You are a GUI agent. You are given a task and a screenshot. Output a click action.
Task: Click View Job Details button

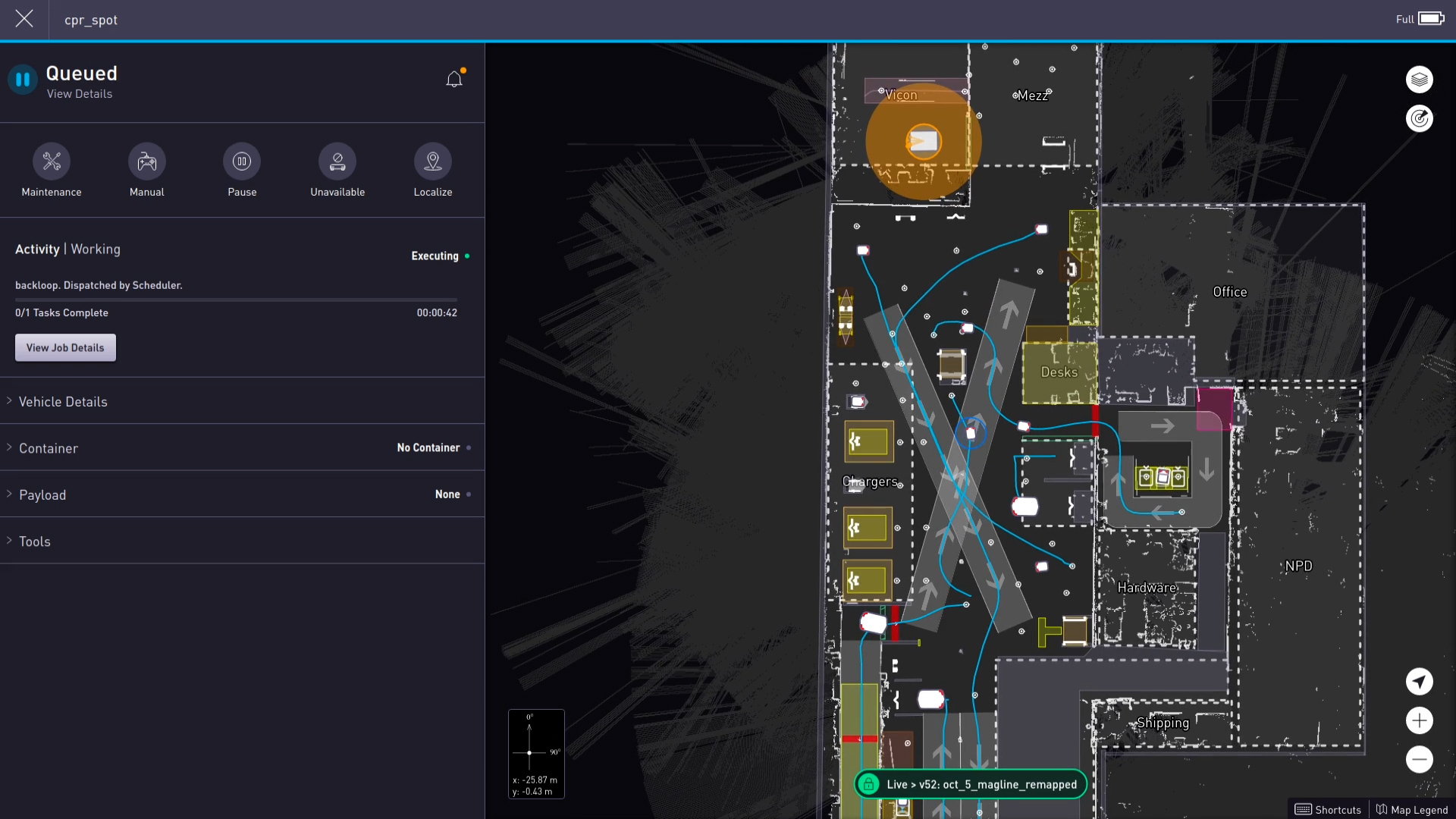[x=65, y=348]
